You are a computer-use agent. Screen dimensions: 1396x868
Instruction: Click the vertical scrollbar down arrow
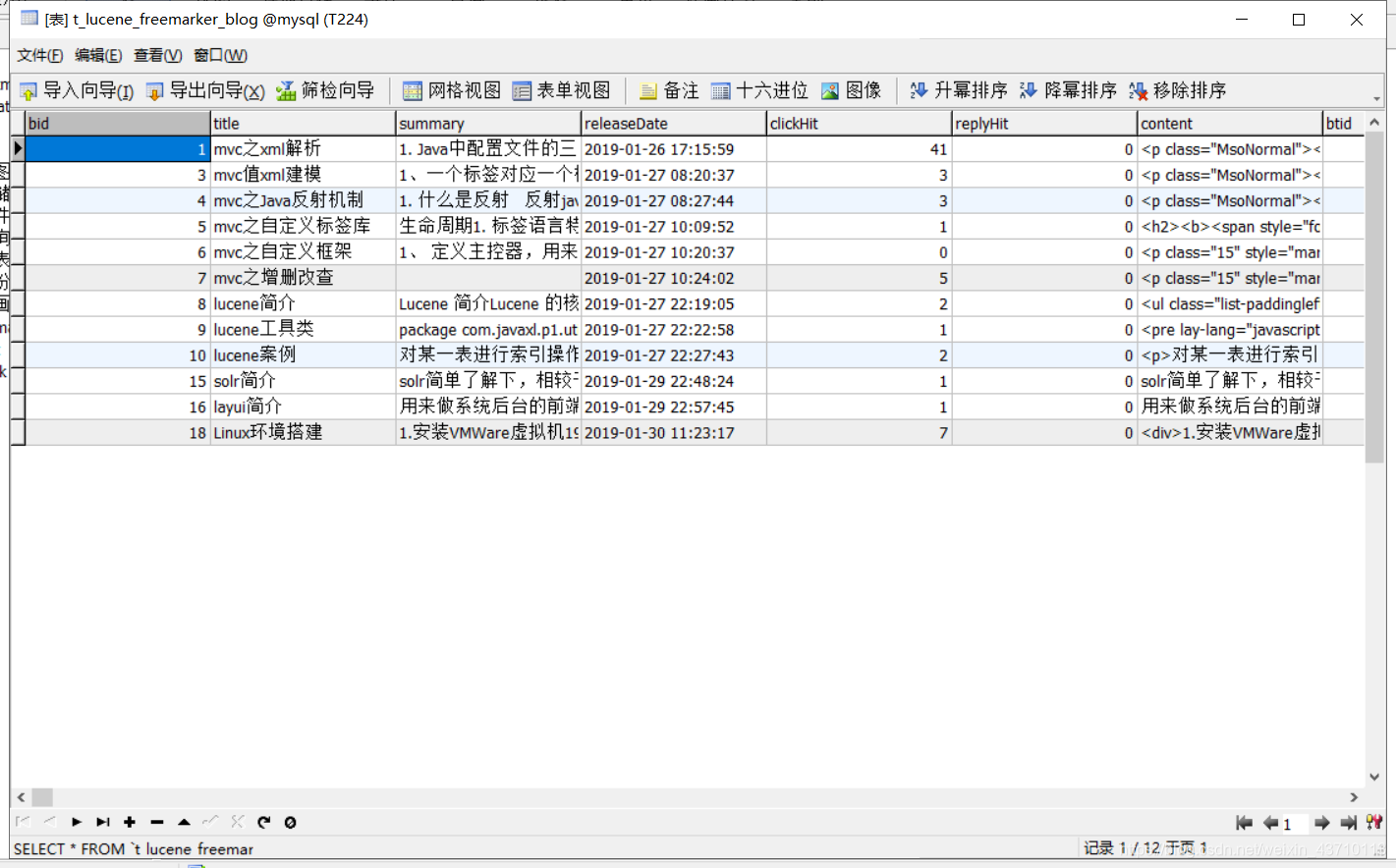click(1374, 777)
